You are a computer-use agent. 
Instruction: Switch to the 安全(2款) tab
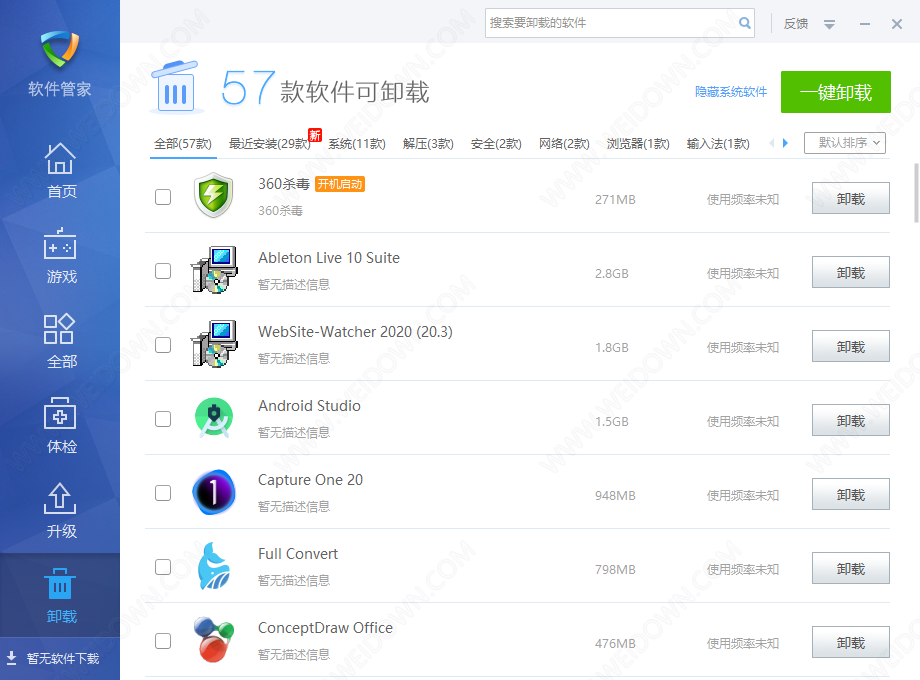tap(496, 144)
